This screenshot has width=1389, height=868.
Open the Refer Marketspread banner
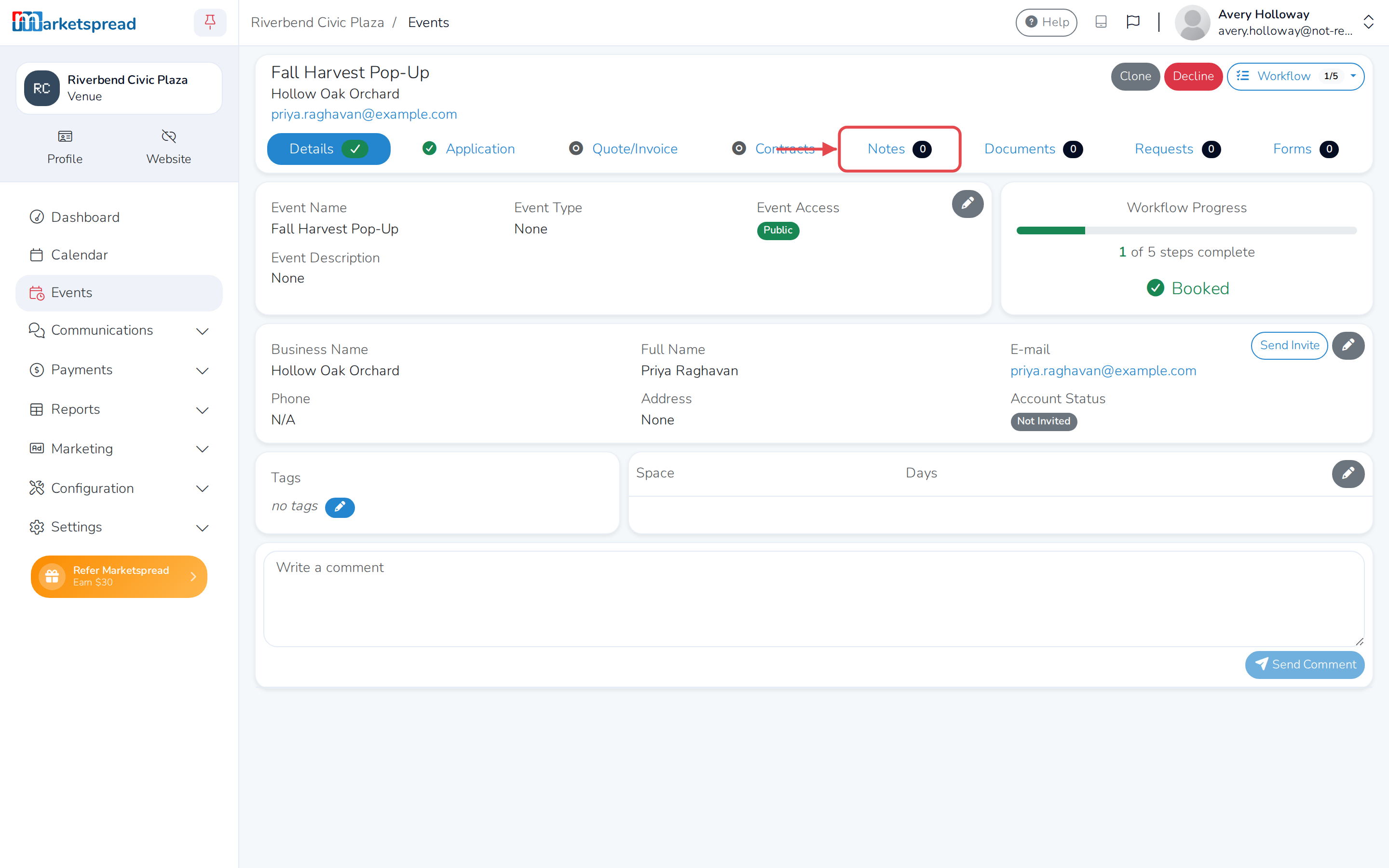(x=119, y=576)
